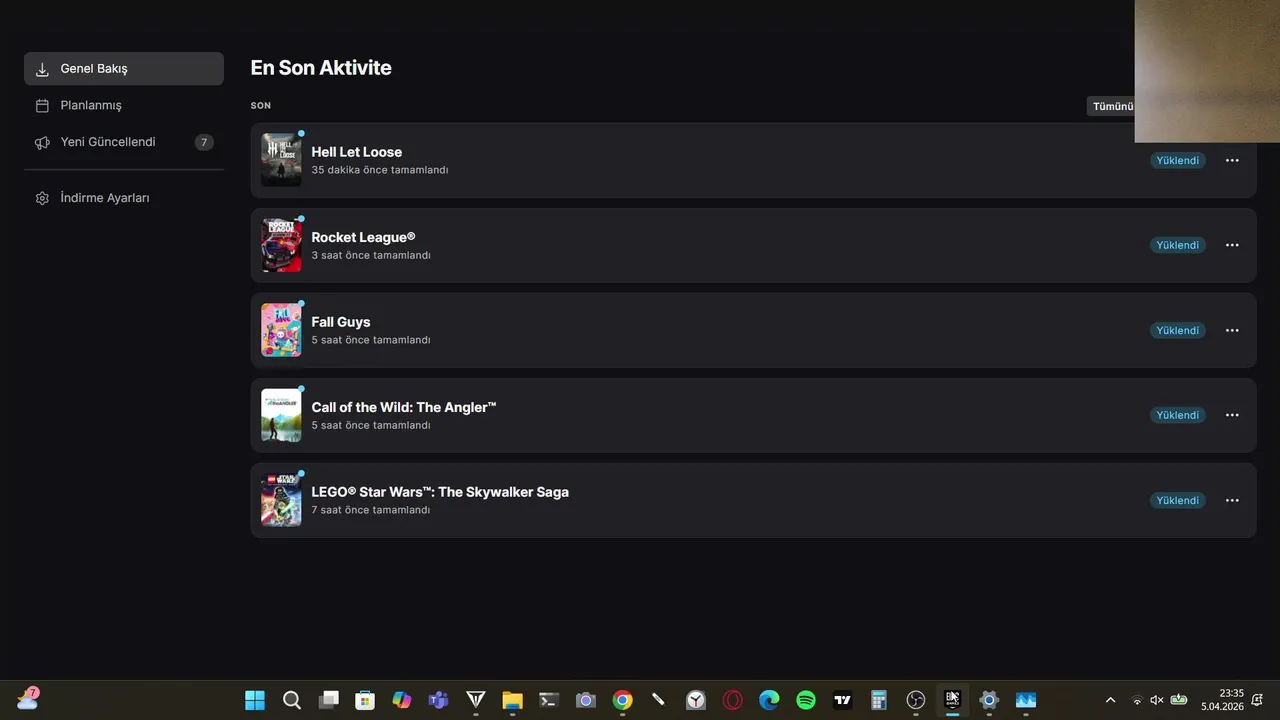The image size is (1280, 720).
Task: Open more options for Fall Guys
Action: pyautogui.click(x=1232, y=330)
